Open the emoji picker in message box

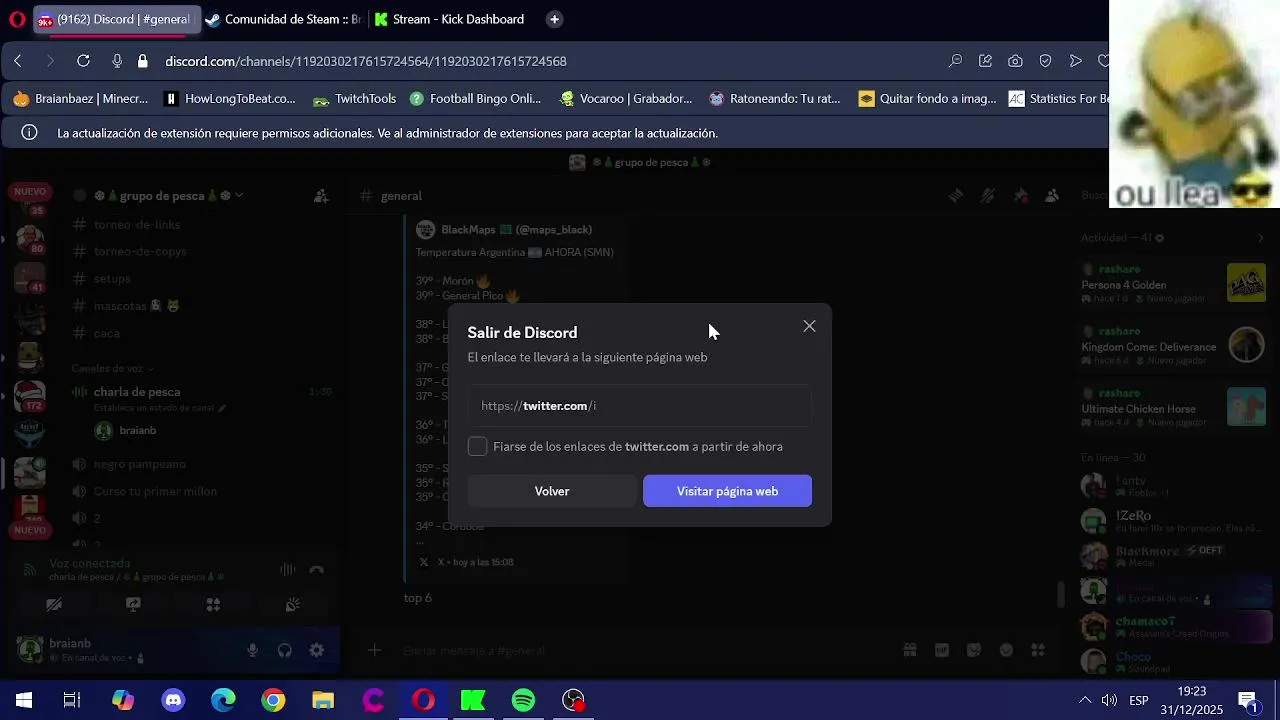click(1006, 651)
